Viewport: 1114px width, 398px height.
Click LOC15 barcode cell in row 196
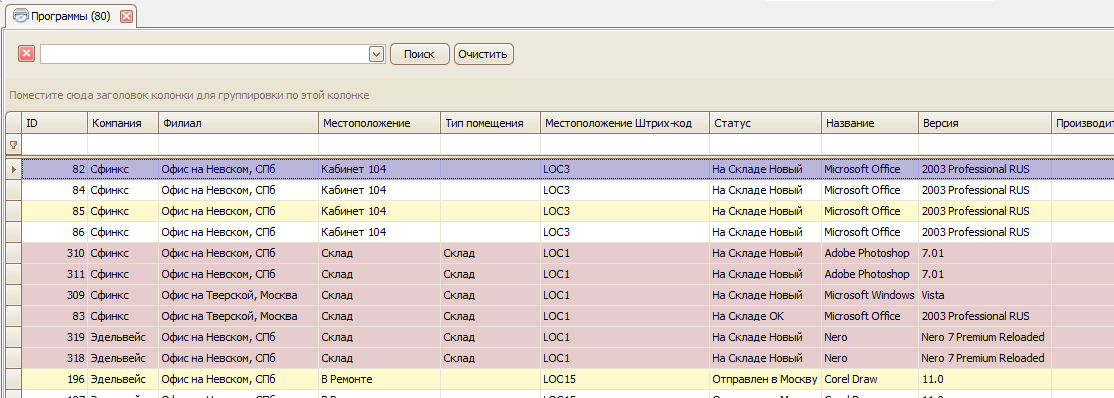[624, 379]
